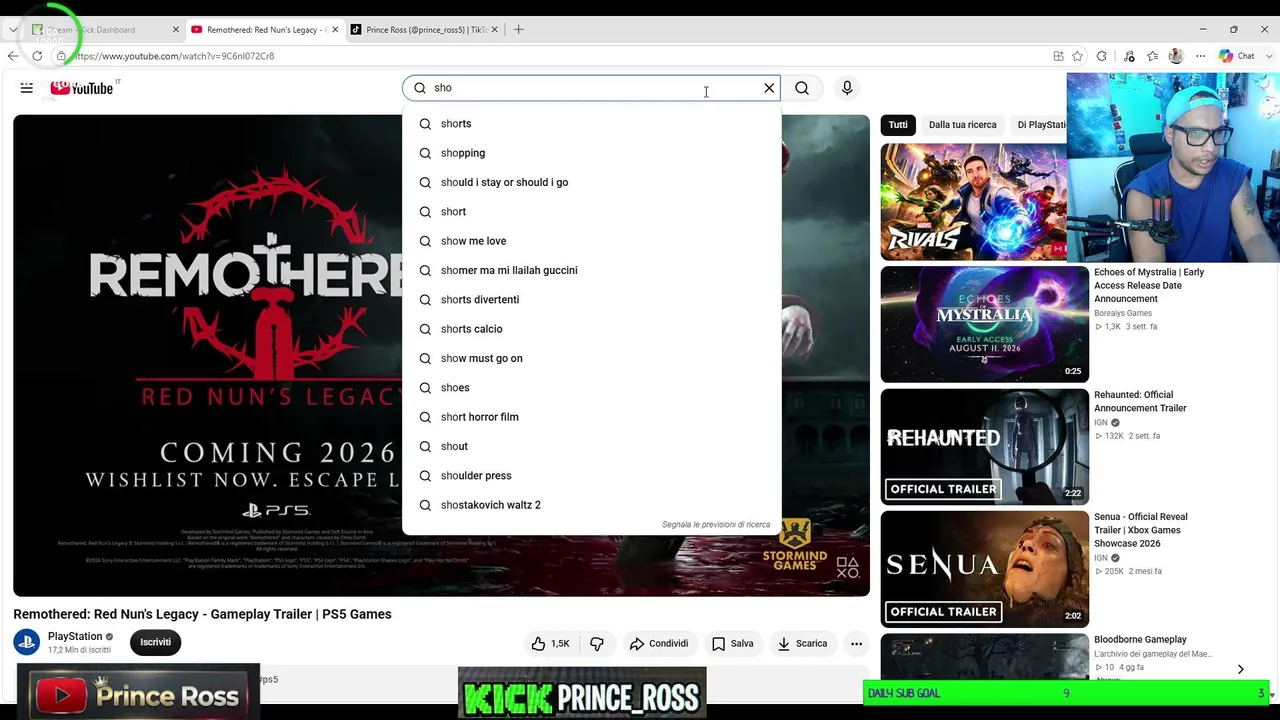
Task: Open "Segnala le previsioni di ricerca" link
Action: point(716,525)
